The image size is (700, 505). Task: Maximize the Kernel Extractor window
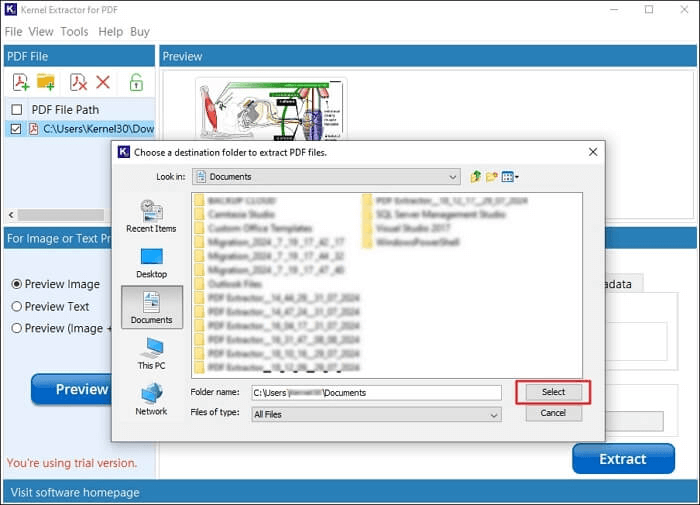coord(649,9)
